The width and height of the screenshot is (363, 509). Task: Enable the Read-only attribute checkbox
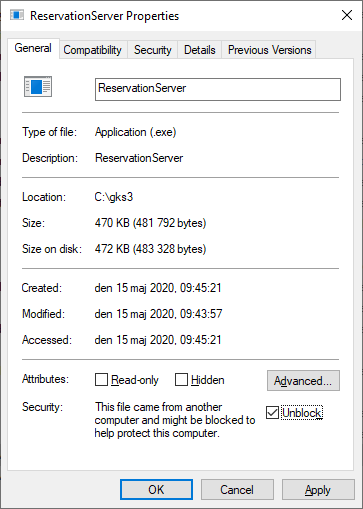click(x=101, y=380)
